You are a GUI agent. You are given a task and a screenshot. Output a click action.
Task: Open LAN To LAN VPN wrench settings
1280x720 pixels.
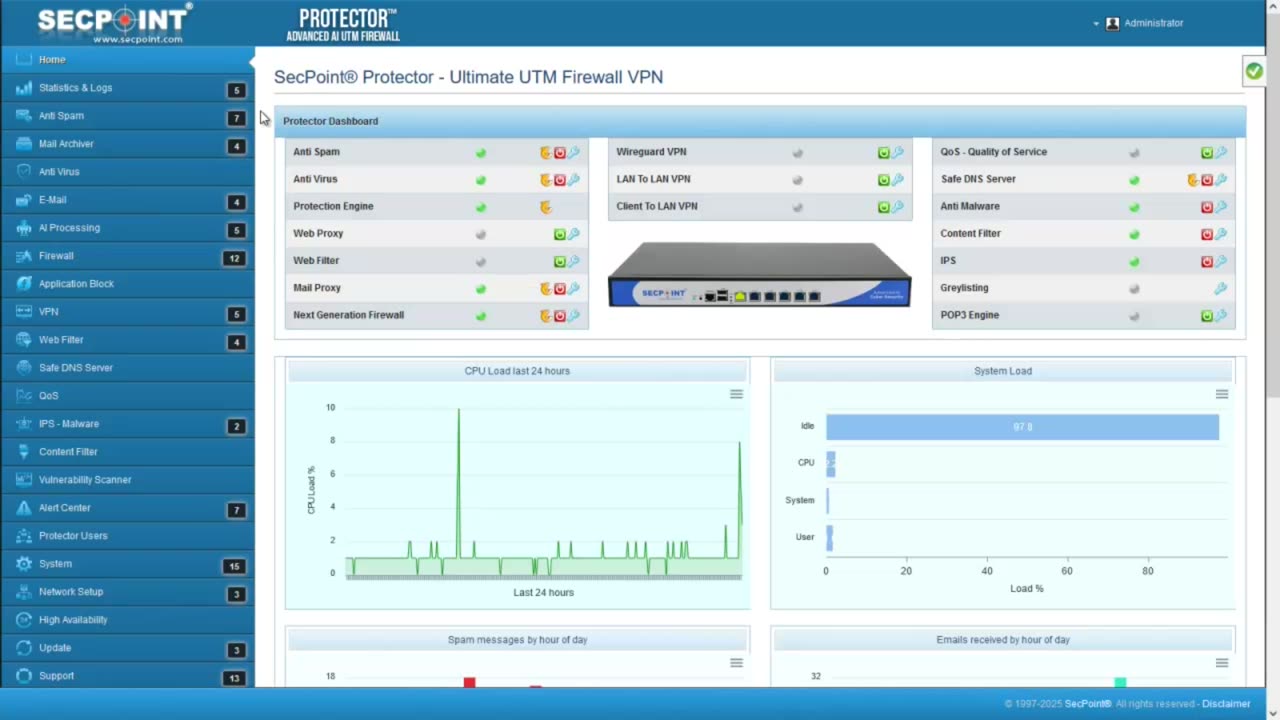point(898,180)
